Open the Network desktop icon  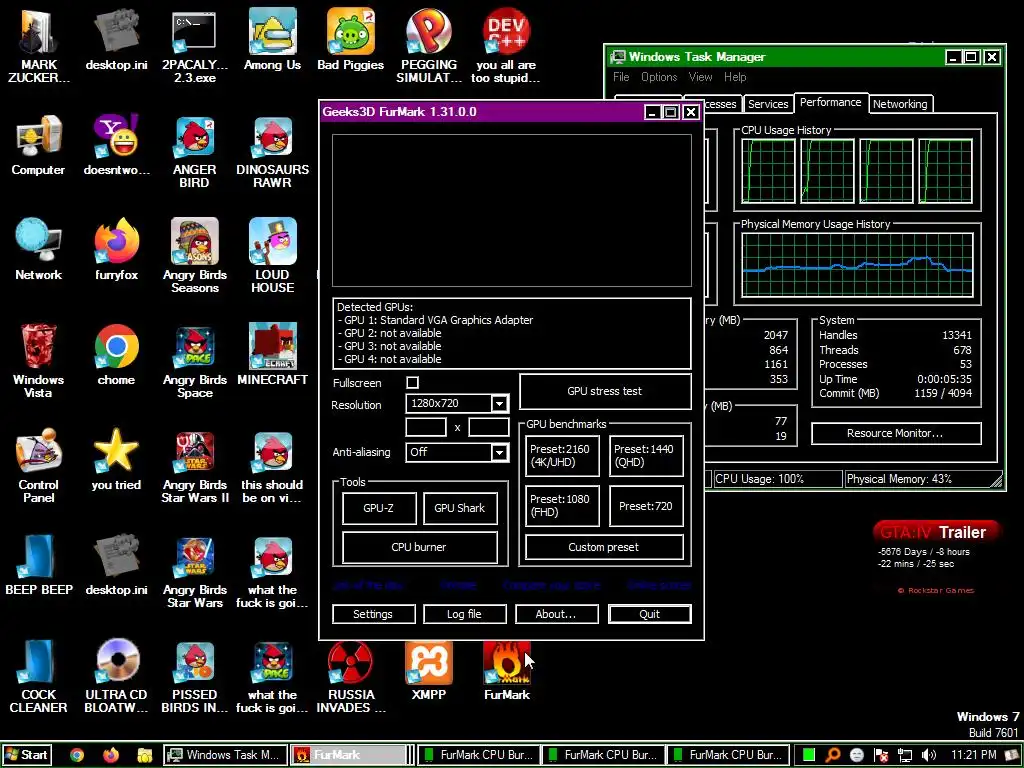[x=38, y=249]
